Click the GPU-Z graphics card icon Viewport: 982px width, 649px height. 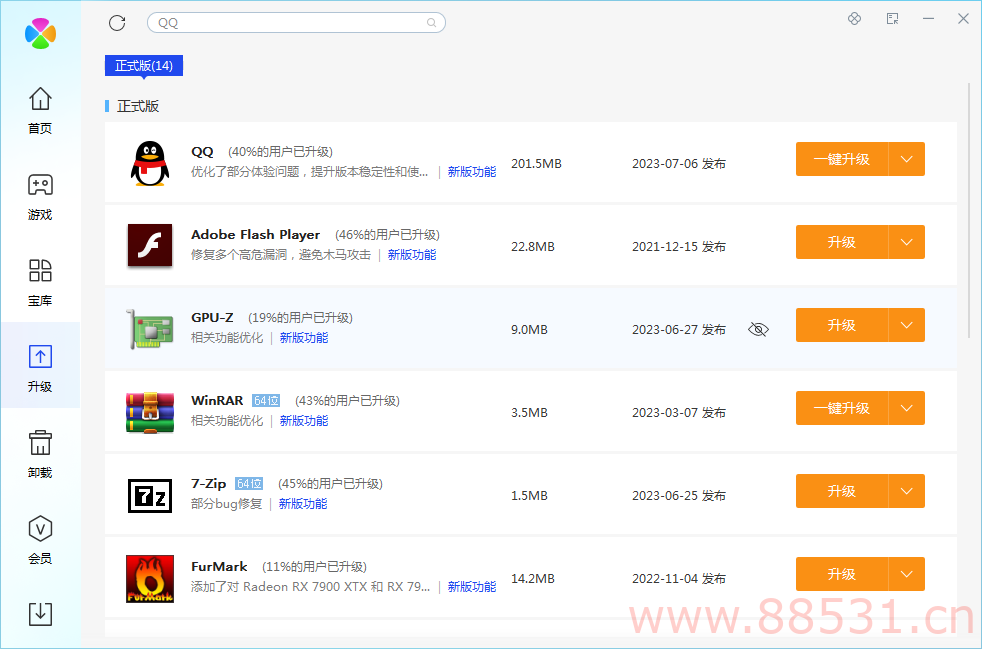pos(150,329)
